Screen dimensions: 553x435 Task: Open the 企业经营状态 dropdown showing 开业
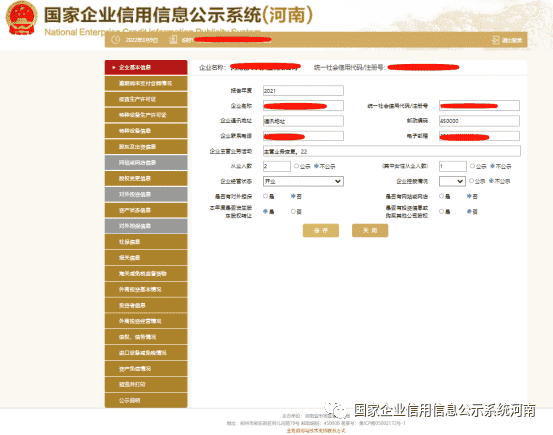click(303, 181)
